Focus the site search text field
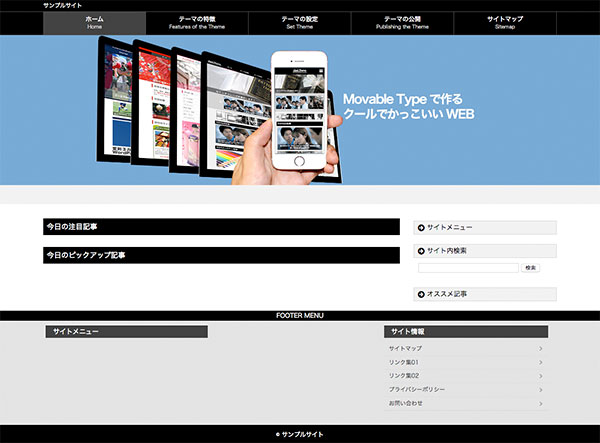 point(468,268)
